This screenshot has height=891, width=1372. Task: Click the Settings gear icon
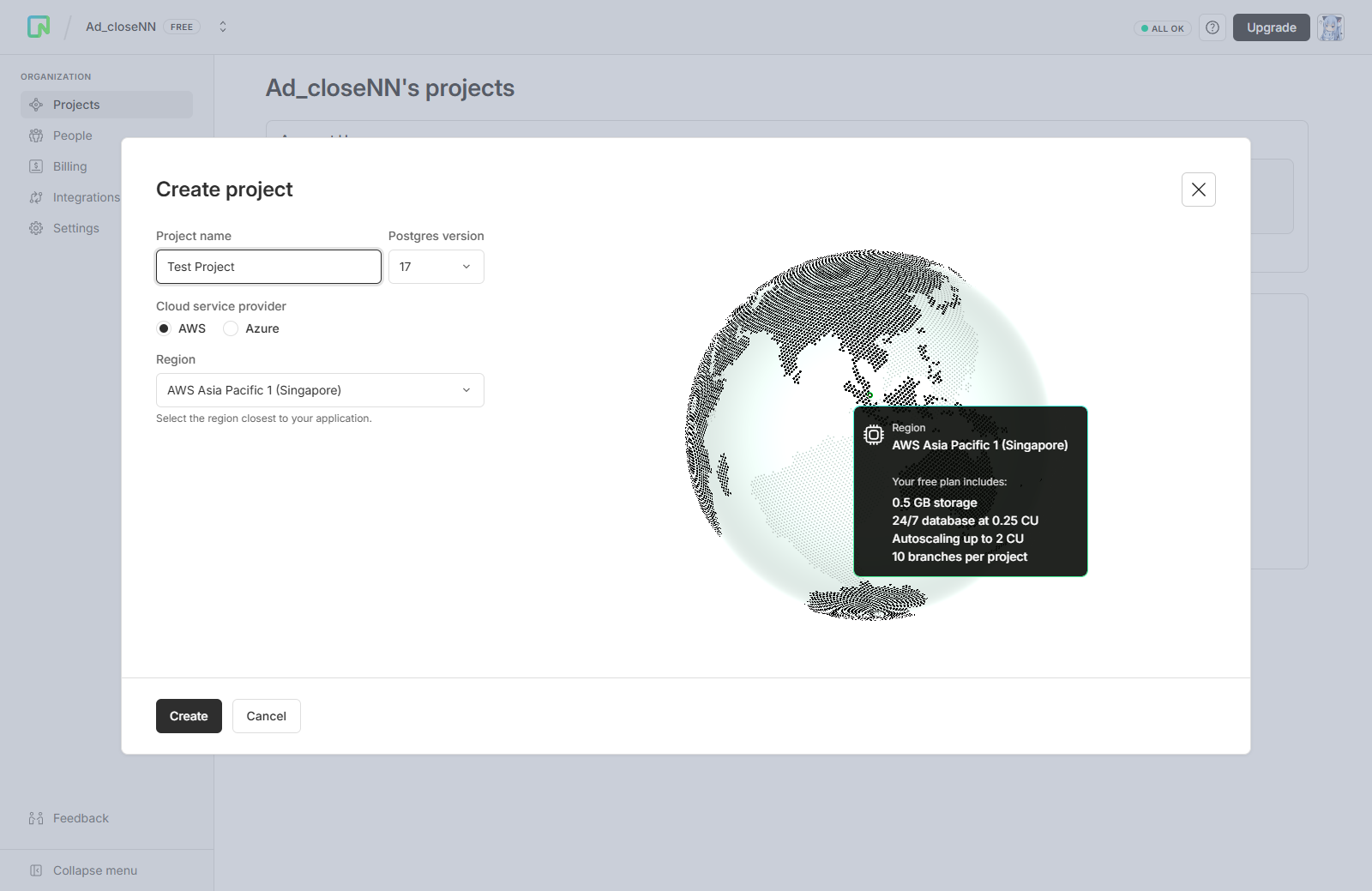click(x=36, y=228)
